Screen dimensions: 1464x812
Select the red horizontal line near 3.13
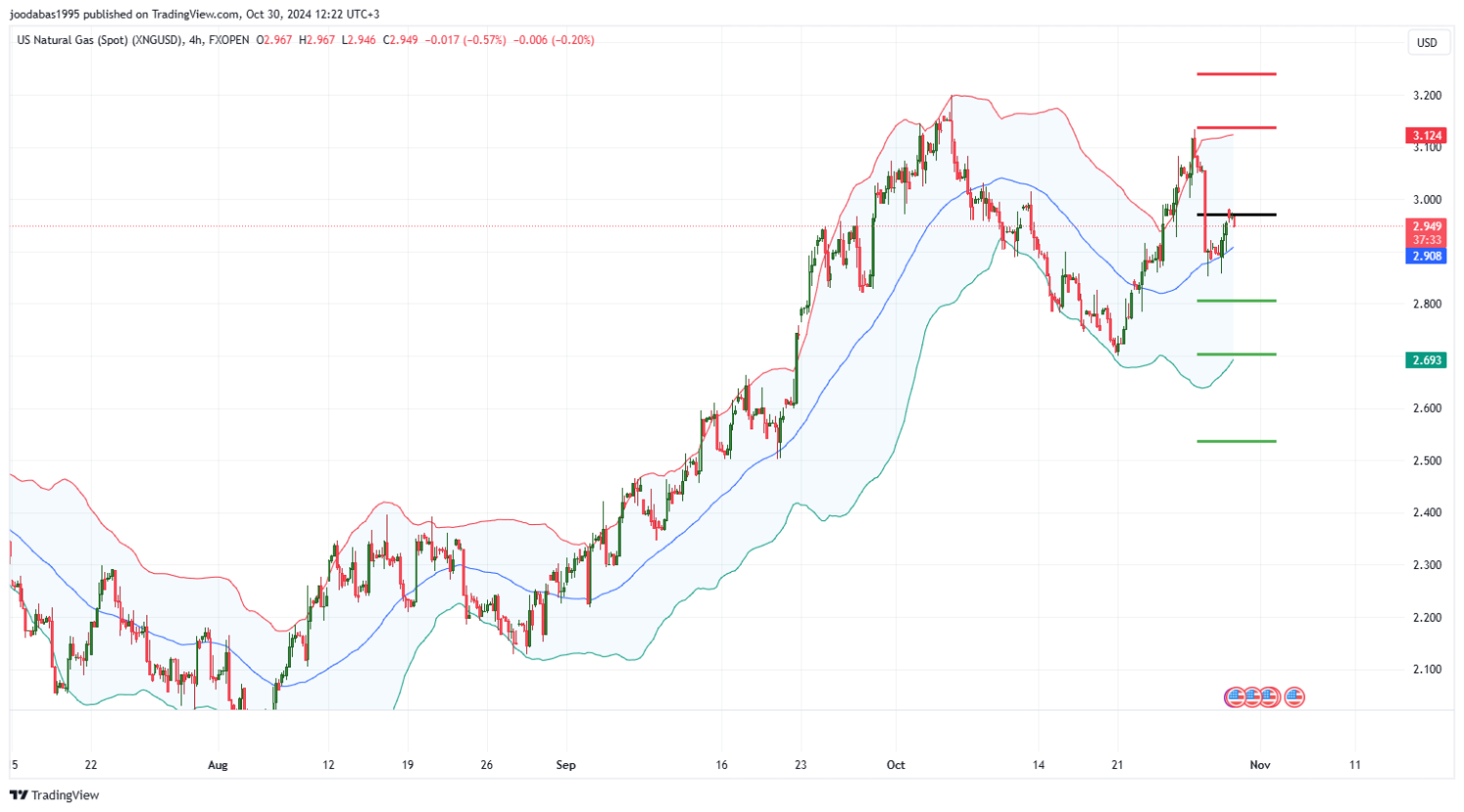click(x=1237, y=128)
